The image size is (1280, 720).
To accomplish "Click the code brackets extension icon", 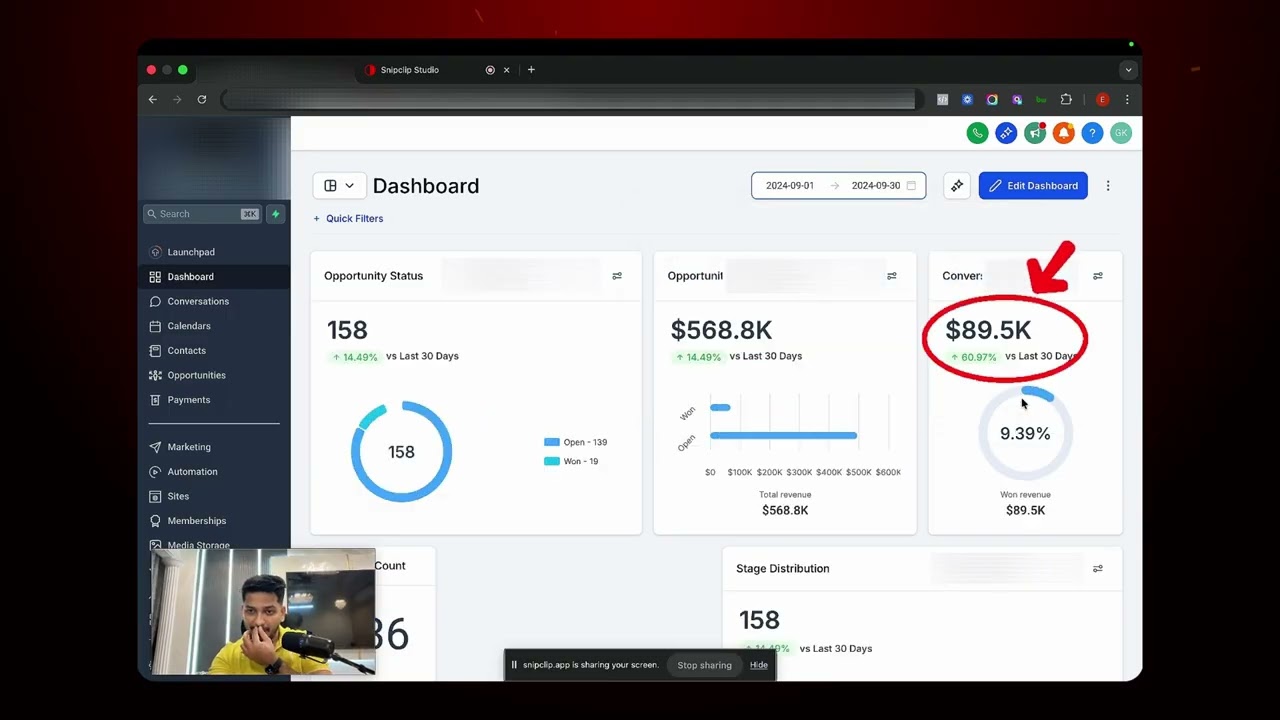I will click(942, 100).
